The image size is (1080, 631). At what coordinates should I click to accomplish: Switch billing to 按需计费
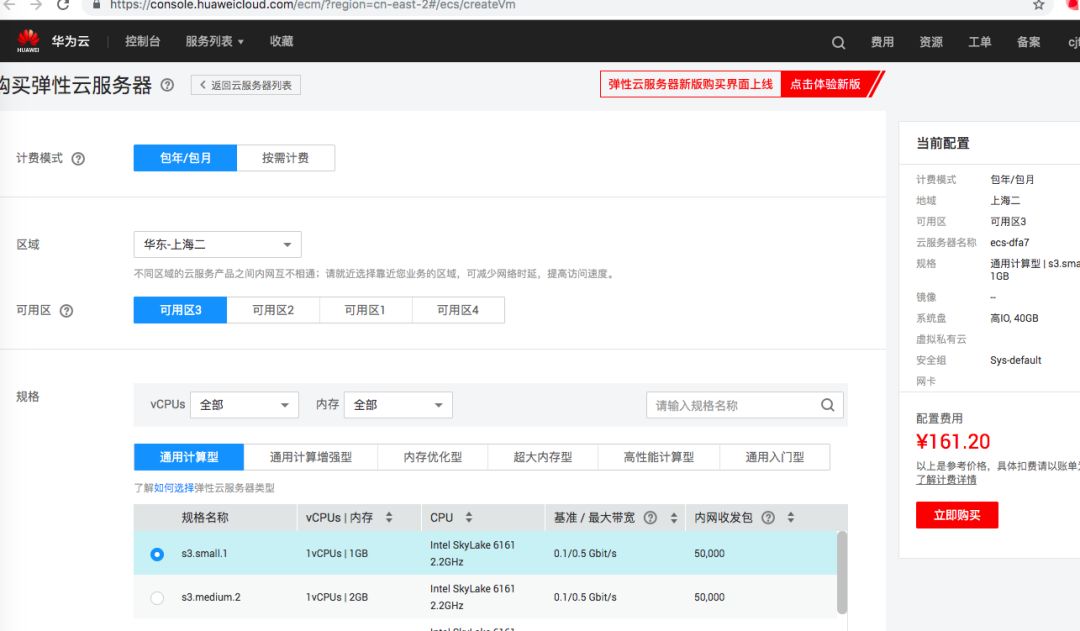(x=285, y=157)
